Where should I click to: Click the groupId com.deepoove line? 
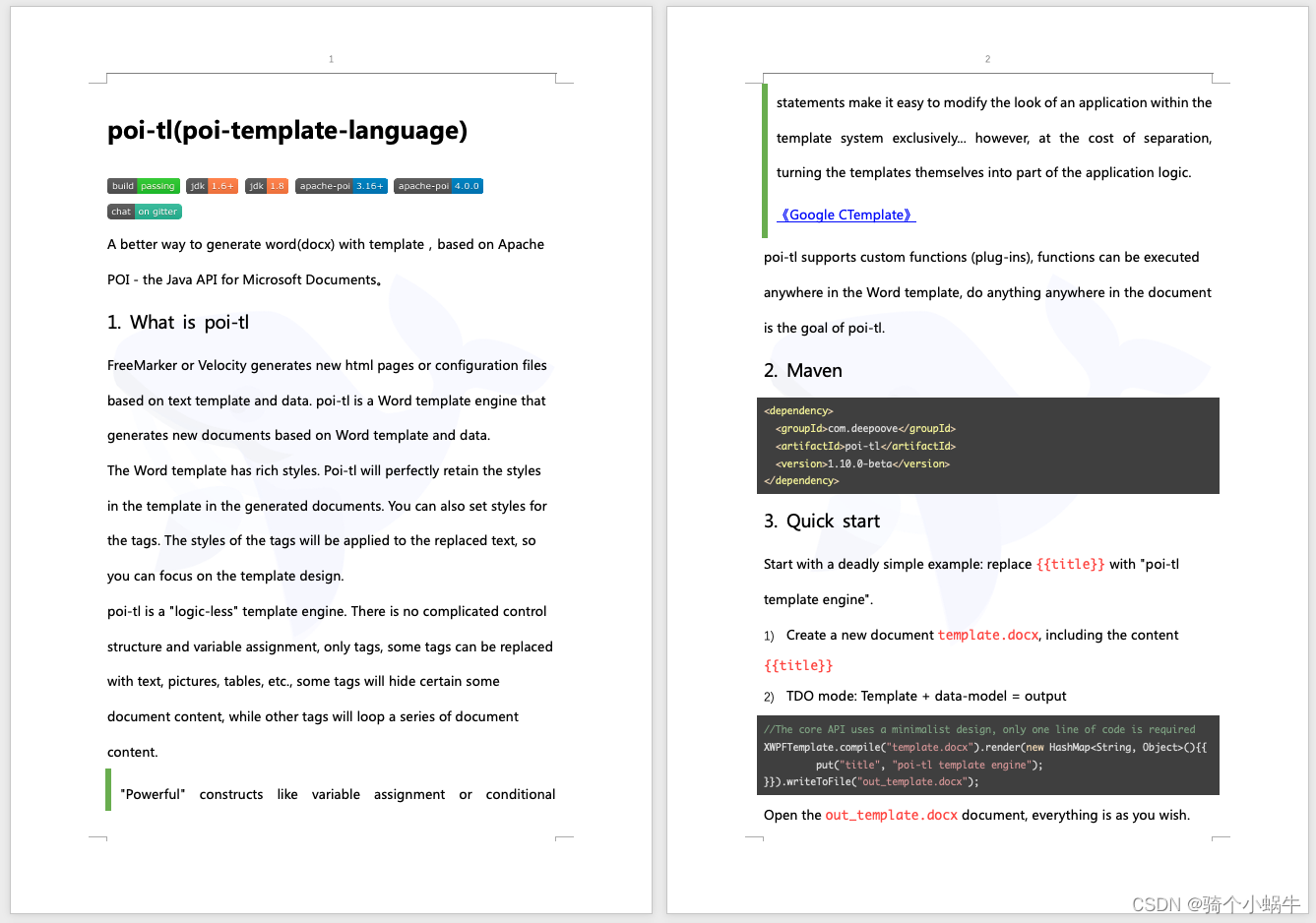click(x=865, y=428)
